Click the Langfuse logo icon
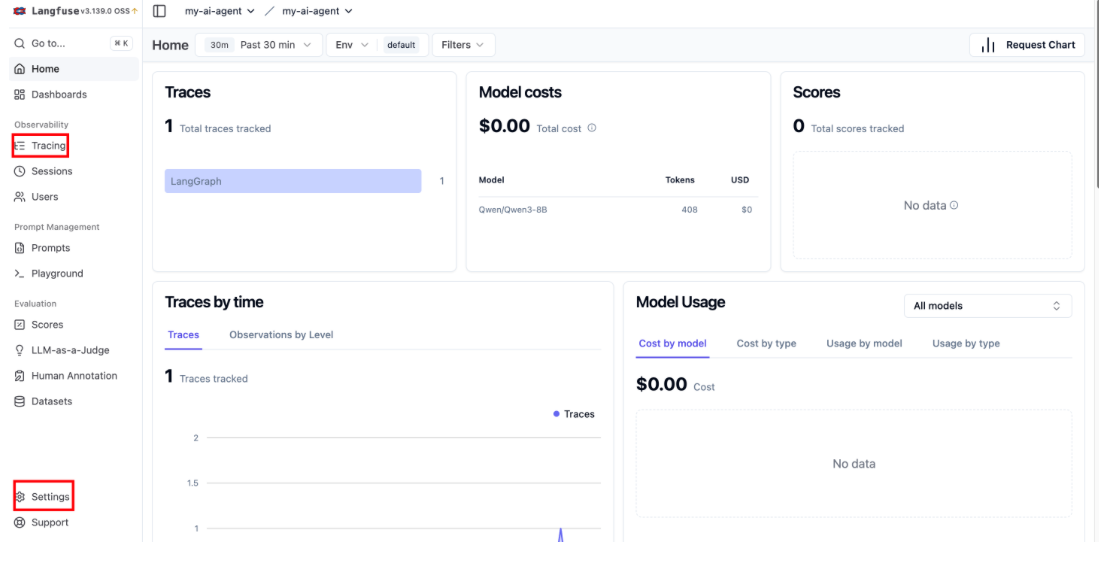The height and width of the screenshot is (562, 1099). pos(20,11)
